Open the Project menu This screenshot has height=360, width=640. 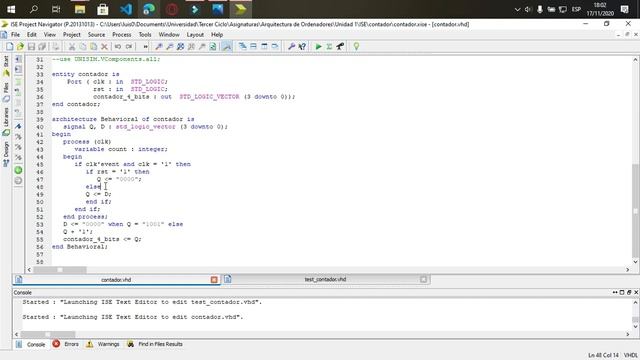coord(72,35)
